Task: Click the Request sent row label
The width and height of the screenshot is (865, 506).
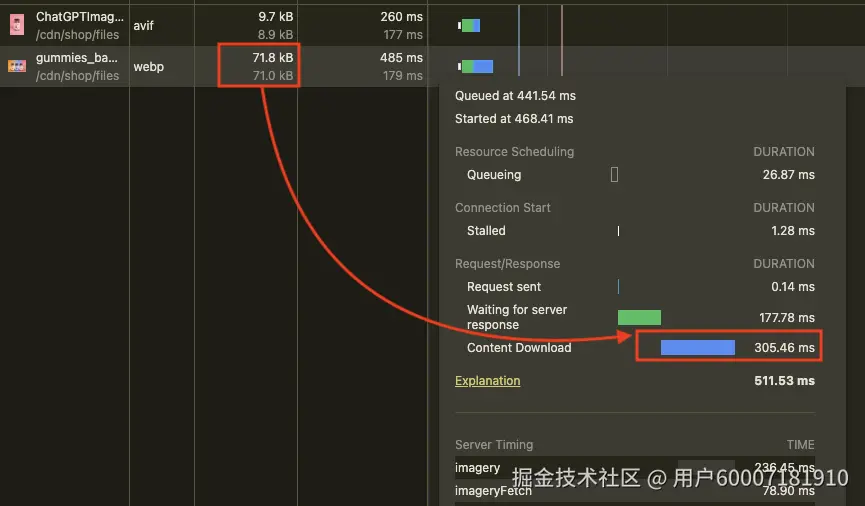Action: (504, 287)
